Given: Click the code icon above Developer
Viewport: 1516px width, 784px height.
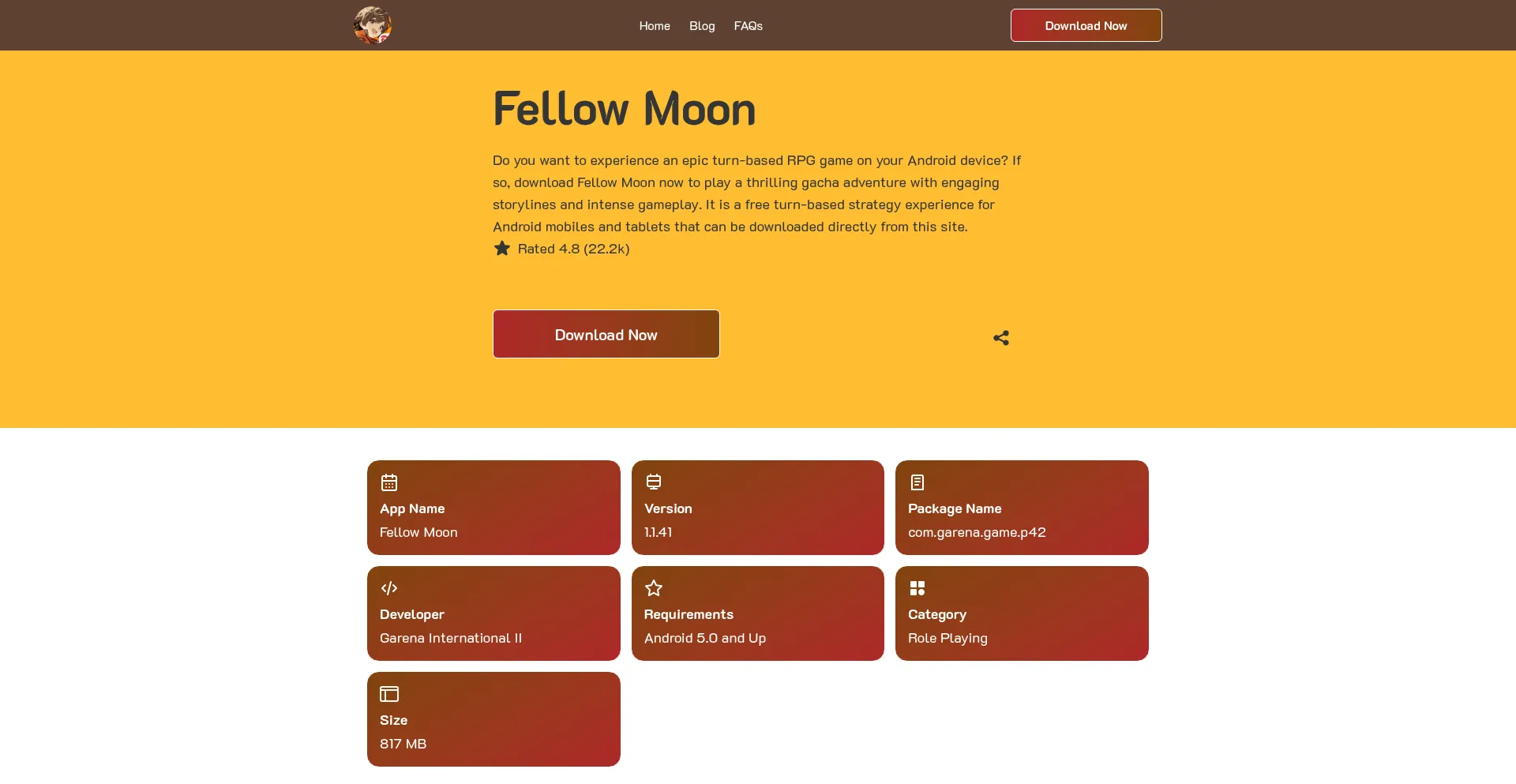Looking at the screenshot, I should pos(389,588).
